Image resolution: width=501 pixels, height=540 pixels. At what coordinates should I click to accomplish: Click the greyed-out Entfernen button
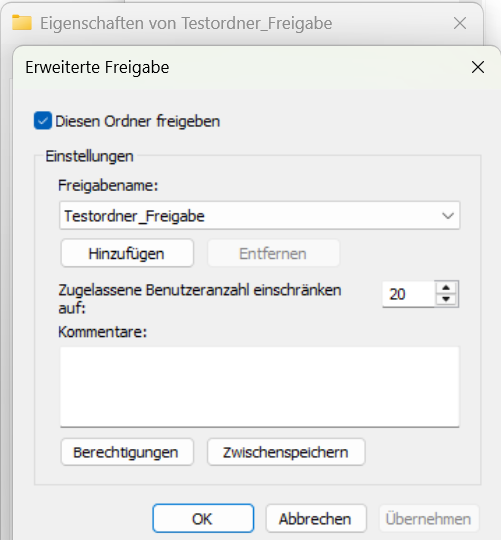[273, 253]
